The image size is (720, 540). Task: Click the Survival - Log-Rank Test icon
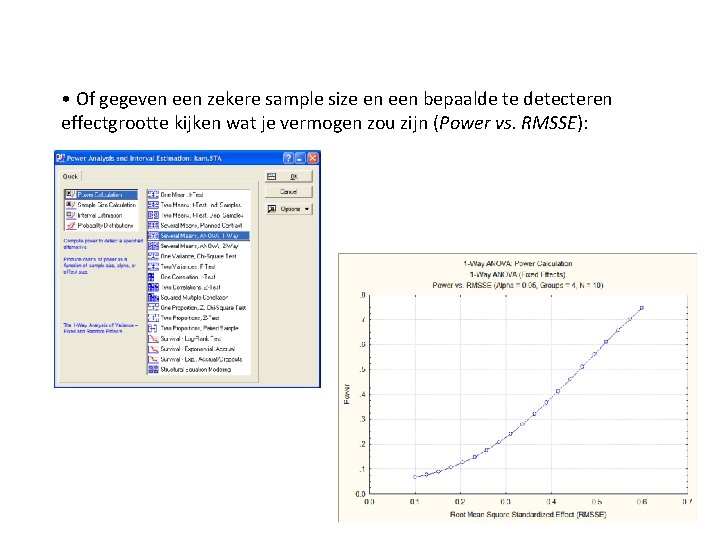153,339
